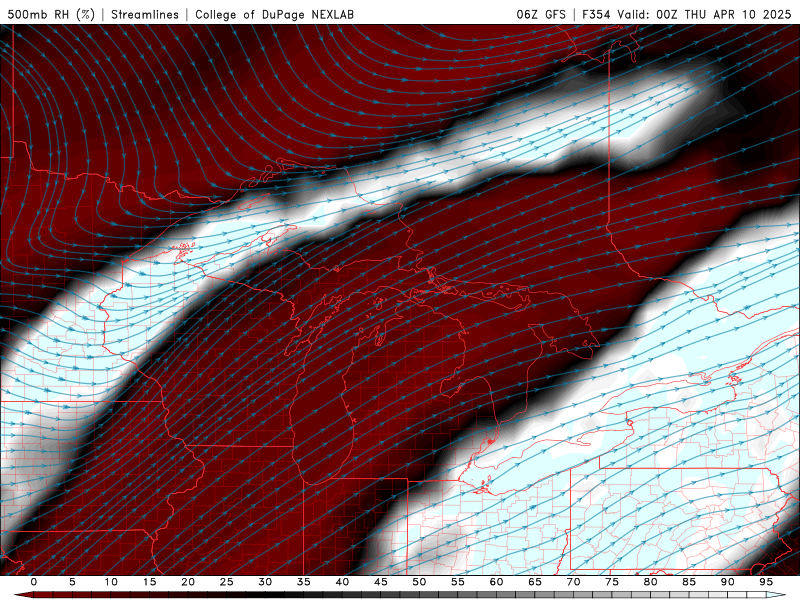Click 'College of DuPage NEXLAB' header text
Image resolution: width=800 pixels, height=600 pixels.
tap(274, 14)
